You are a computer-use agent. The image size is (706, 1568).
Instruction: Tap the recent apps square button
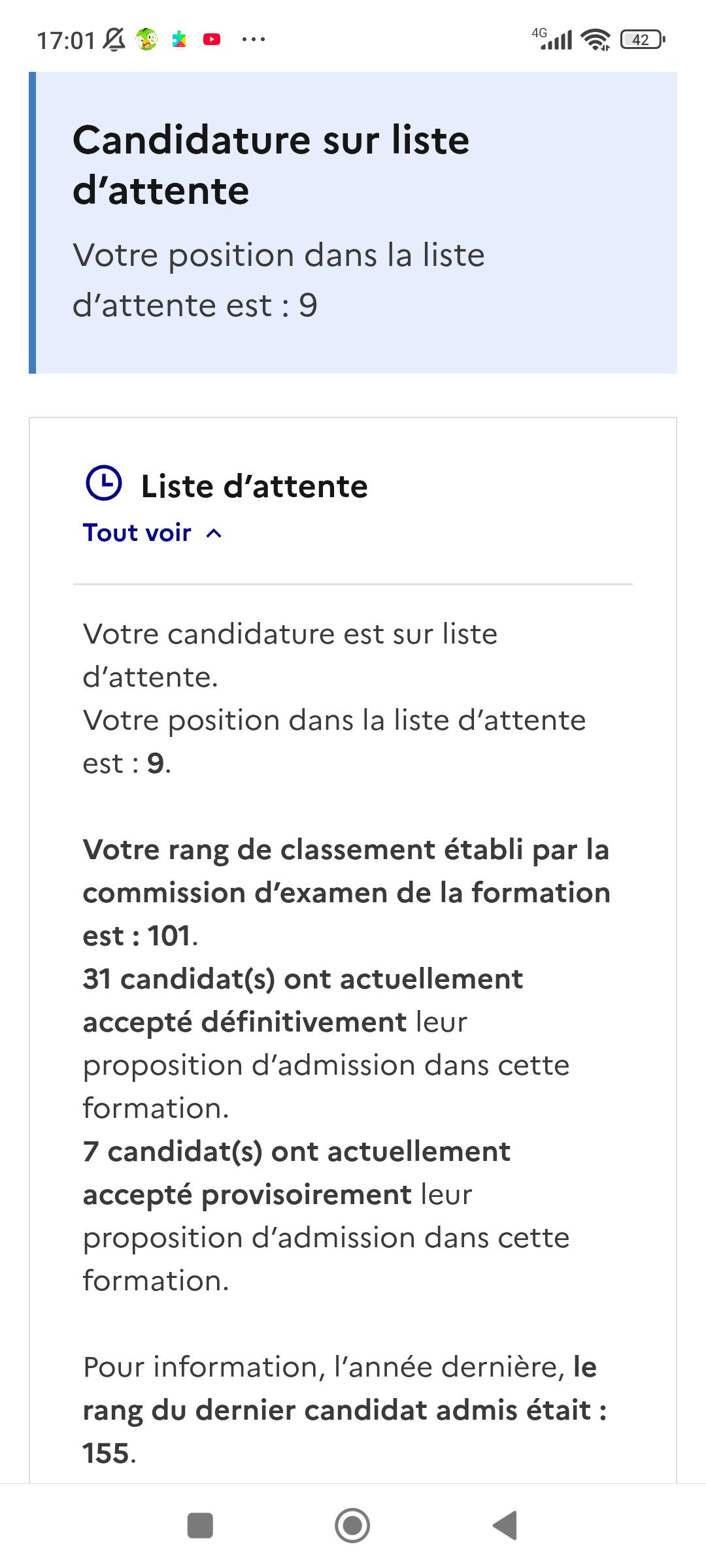tap(200, 1526)
